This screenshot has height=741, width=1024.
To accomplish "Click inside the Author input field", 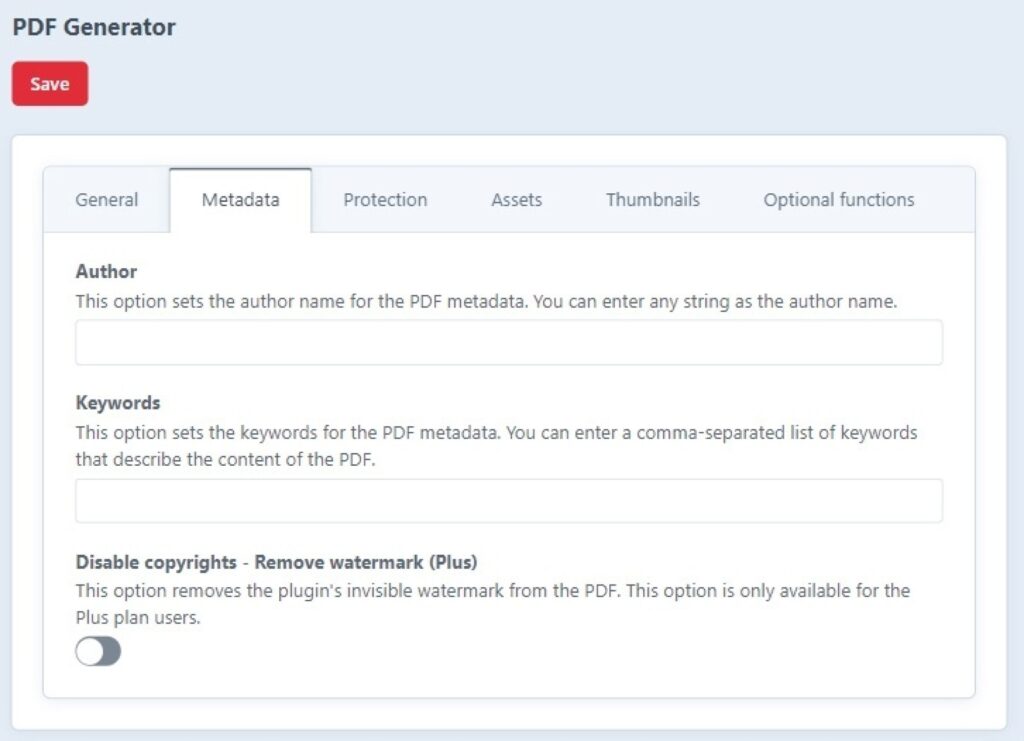I will pos(507,341).
